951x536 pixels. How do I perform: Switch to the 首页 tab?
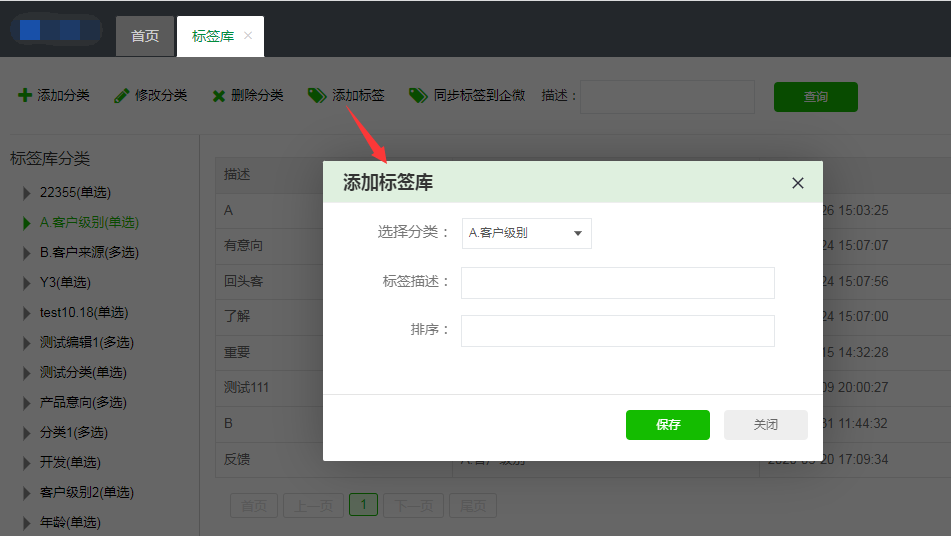tap(145, 36)
